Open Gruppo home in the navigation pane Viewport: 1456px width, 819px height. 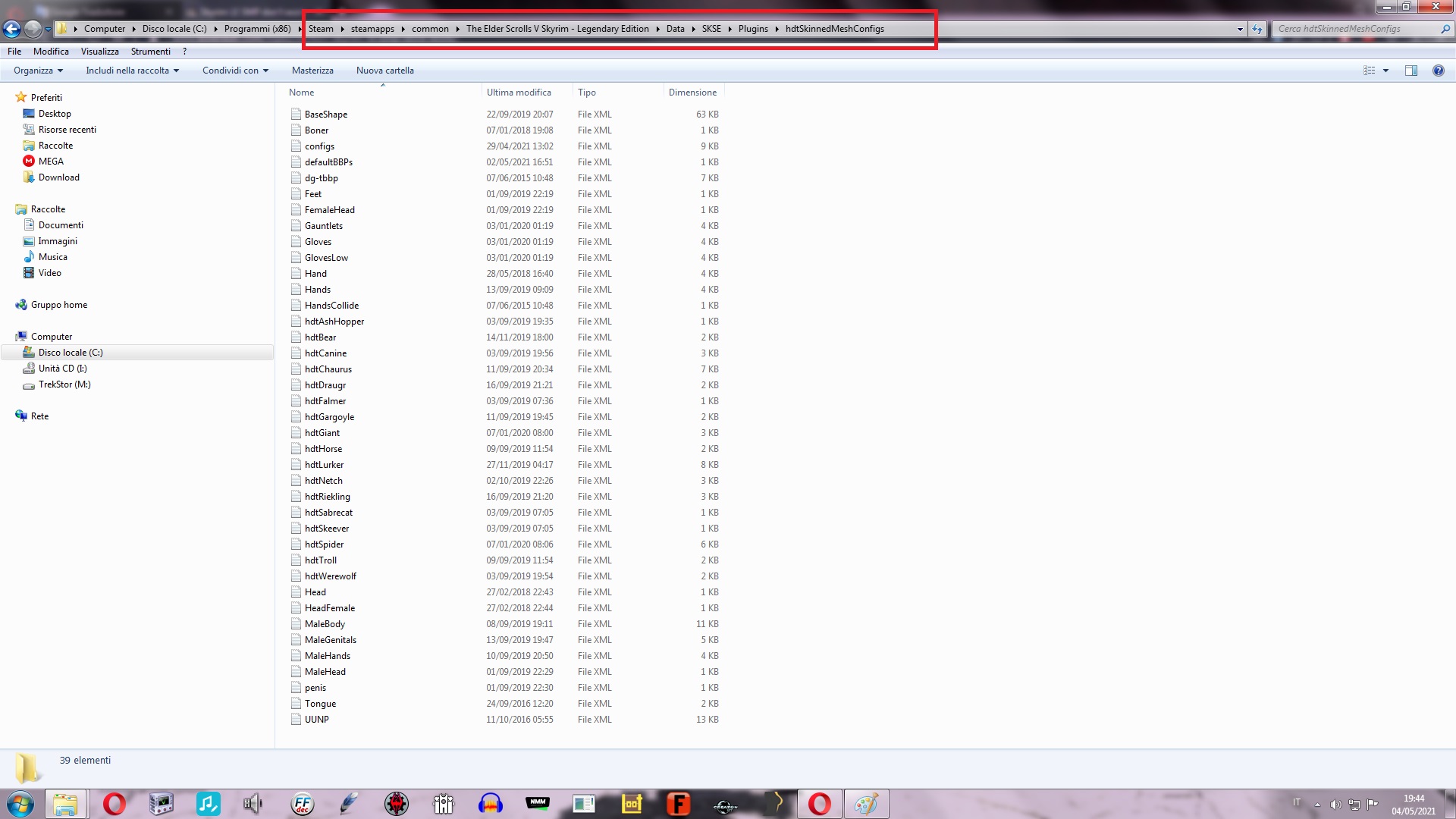click(x=59, y=305)
